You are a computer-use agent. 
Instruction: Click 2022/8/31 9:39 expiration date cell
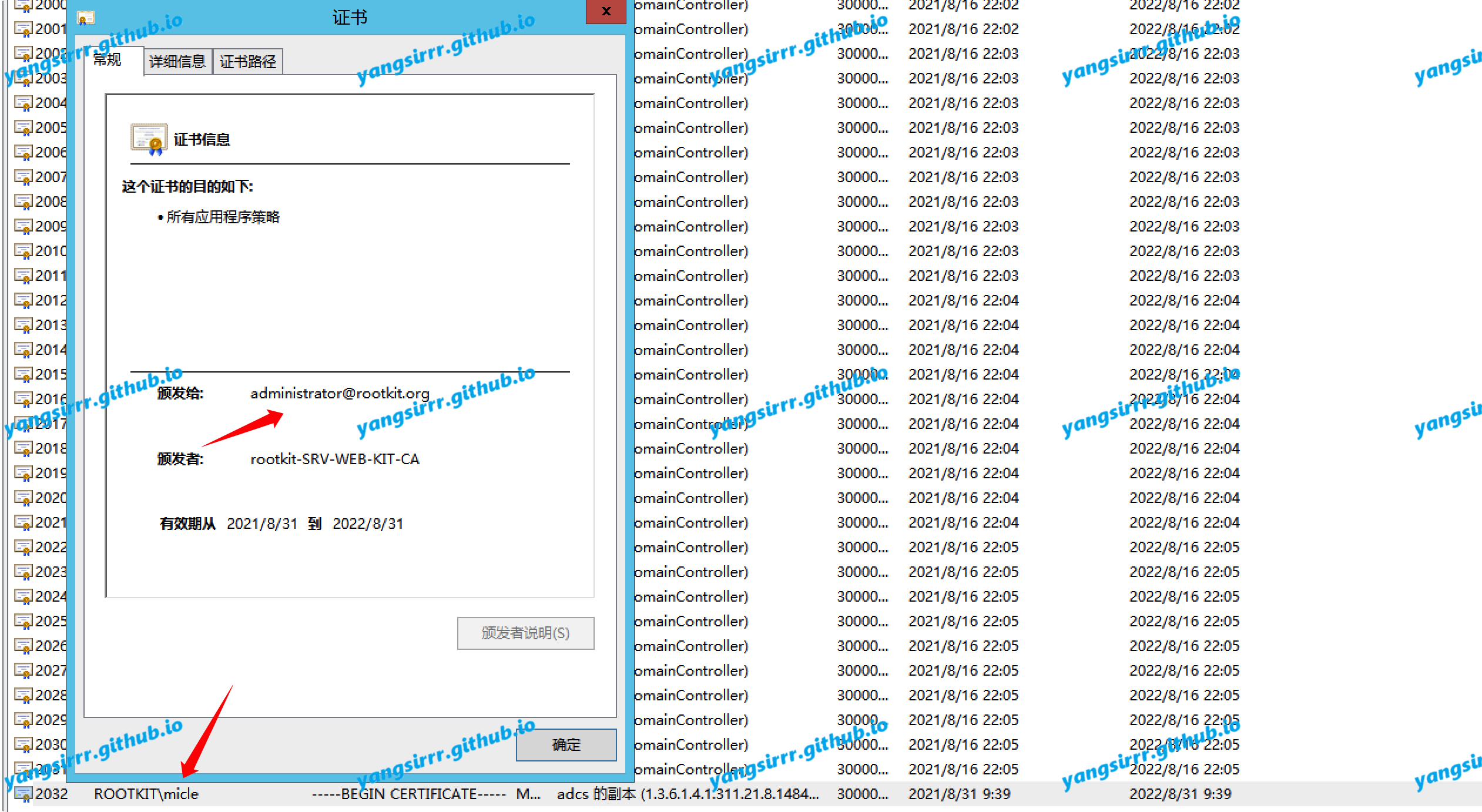click(x=1180, y=794)
